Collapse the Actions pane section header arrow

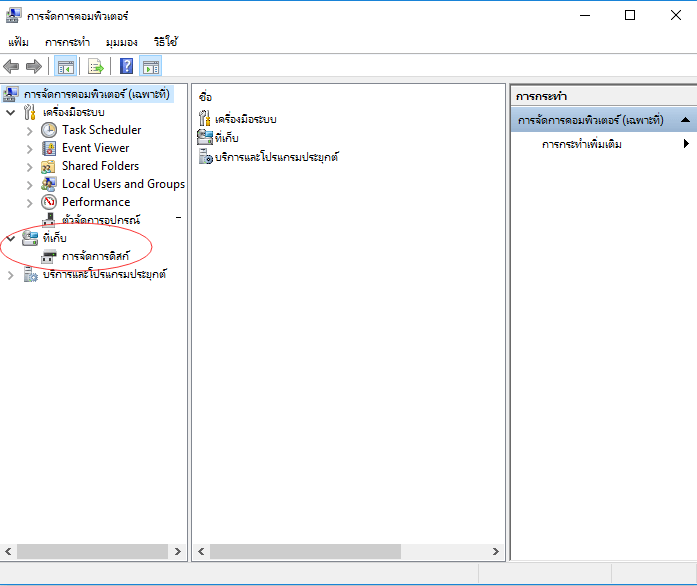pyautogui.click(x=685, y=120)
